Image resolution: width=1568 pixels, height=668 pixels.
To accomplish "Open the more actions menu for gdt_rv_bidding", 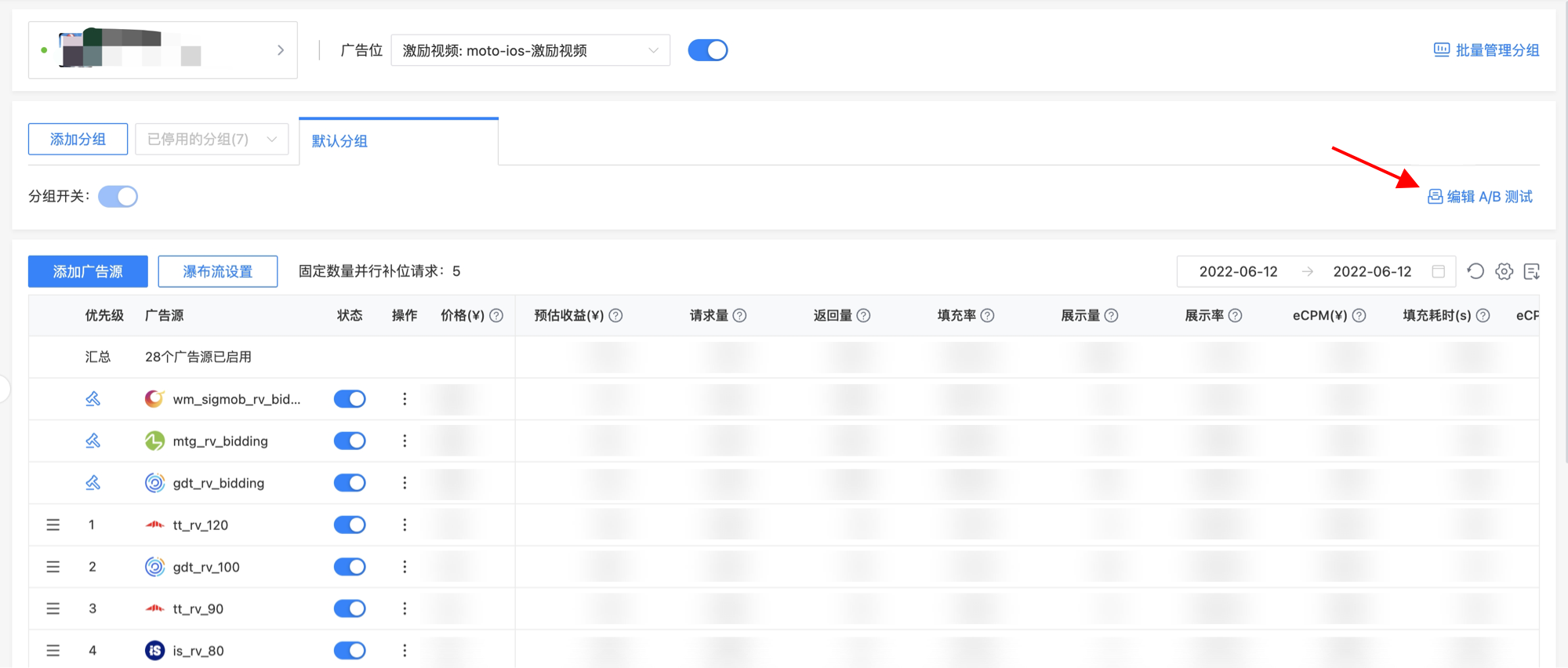I will pos(405,483).
